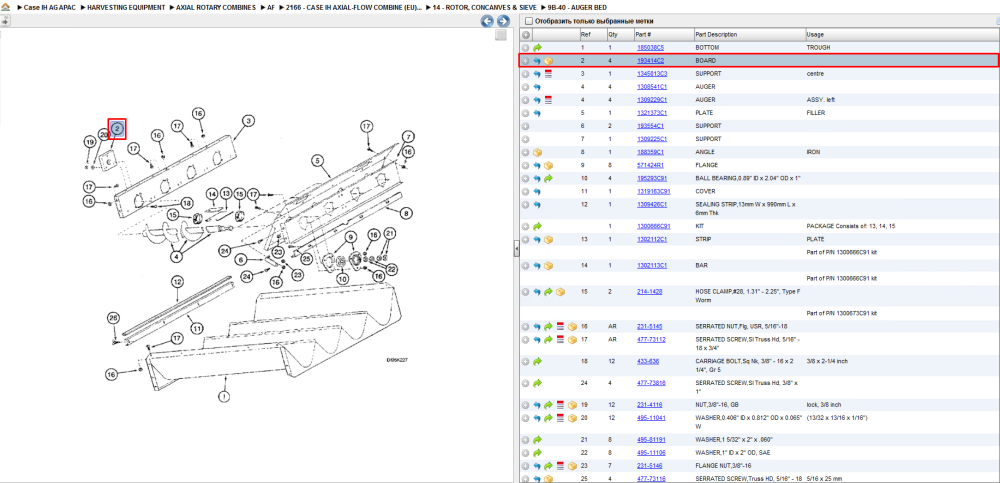Click green arrow icon in BOTTOM row

537,48
